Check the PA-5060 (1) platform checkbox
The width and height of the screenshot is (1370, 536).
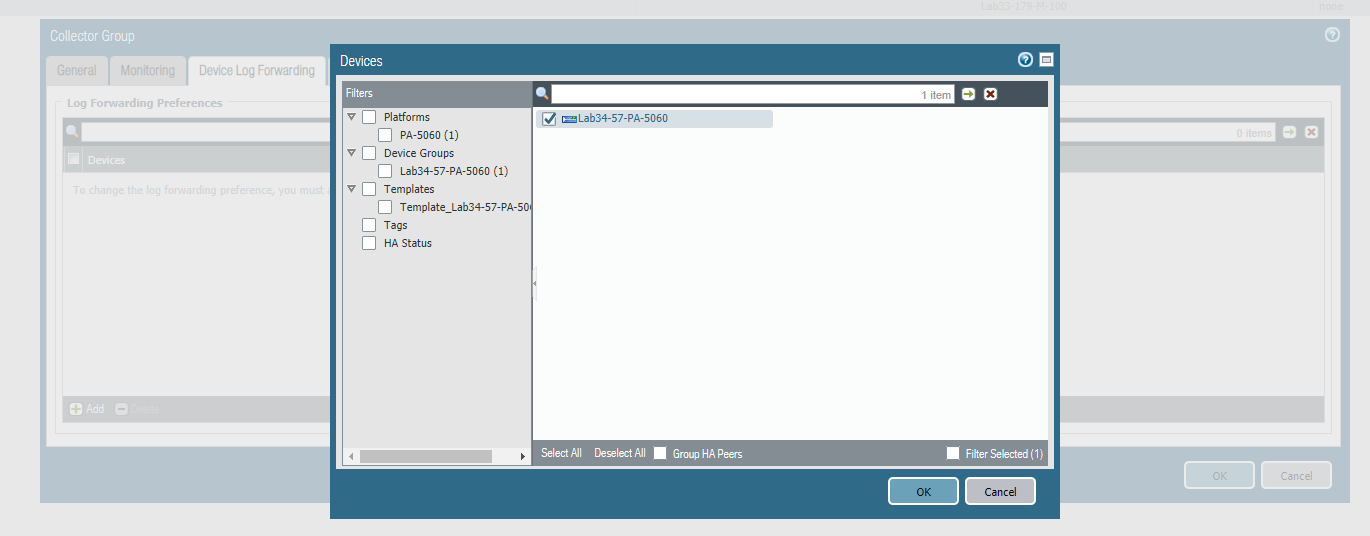pyautogui.click(x=385, y=135)
